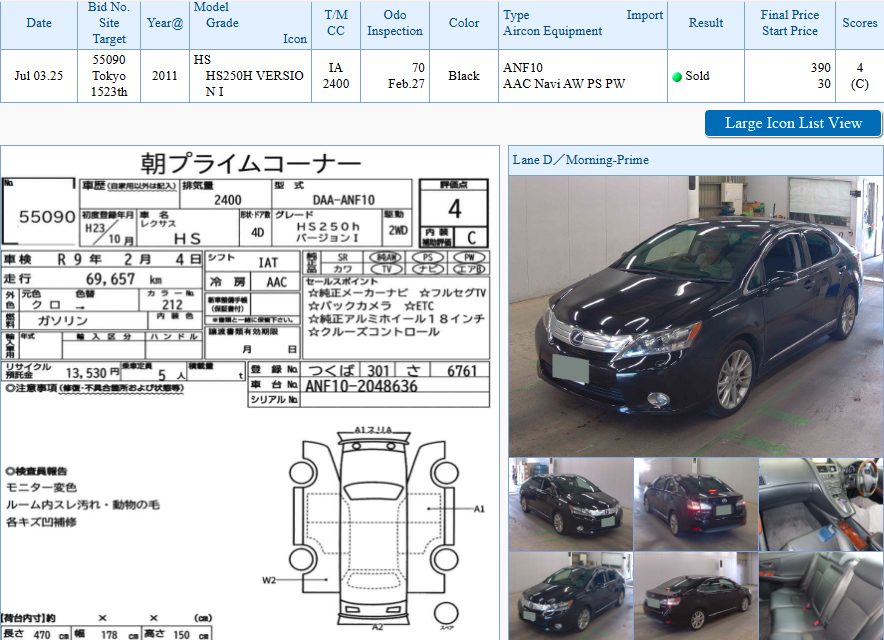884x640 pixels.
Task: Select the odometer 70 Feb.27 cell
Action: coord(395,76)
